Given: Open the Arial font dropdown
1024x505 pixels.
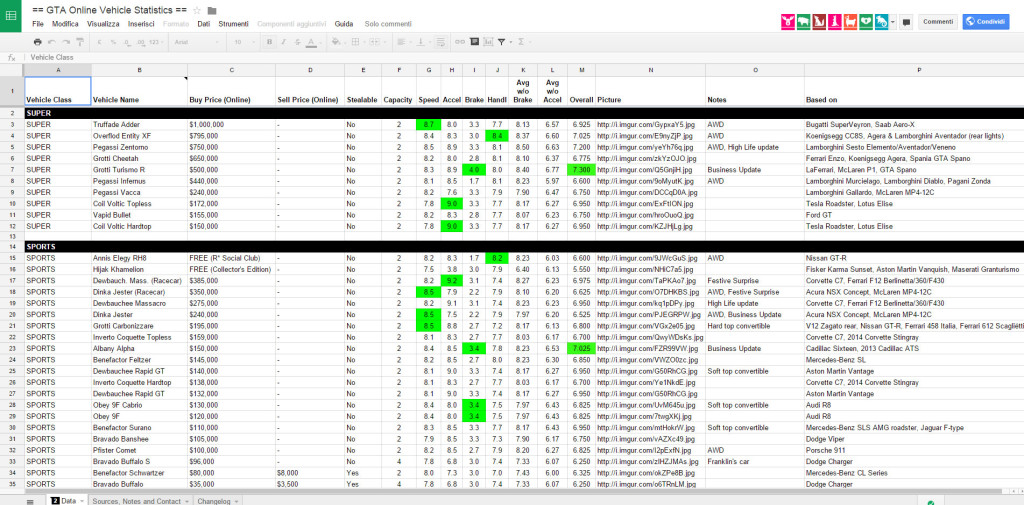Looking at the screenshot, I should pos(195,42).
